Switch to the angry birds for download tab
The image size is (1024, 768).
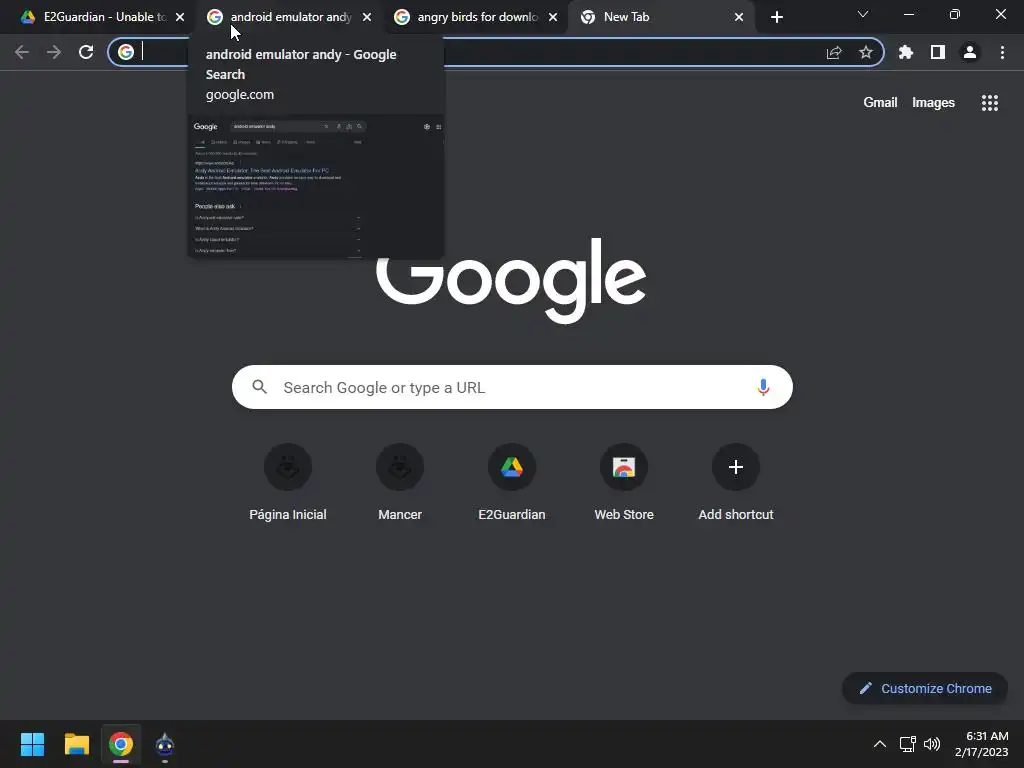(x=477, y=17)
